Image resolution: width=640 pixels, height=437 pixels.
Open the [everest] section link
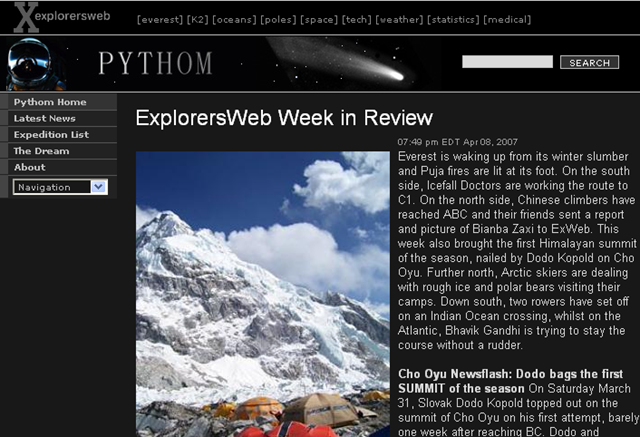(160, 20)
